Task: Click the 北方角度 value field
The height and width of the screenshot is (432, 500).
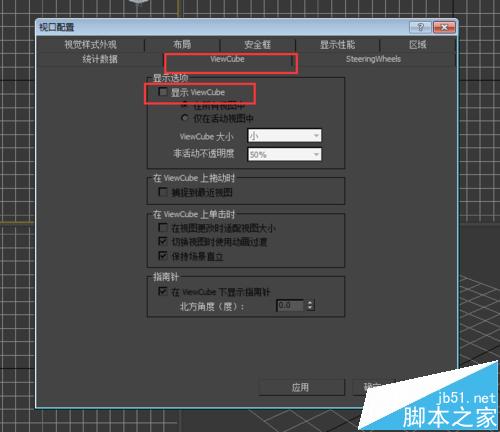Action: pyautogui.click(x=290, y=305)
